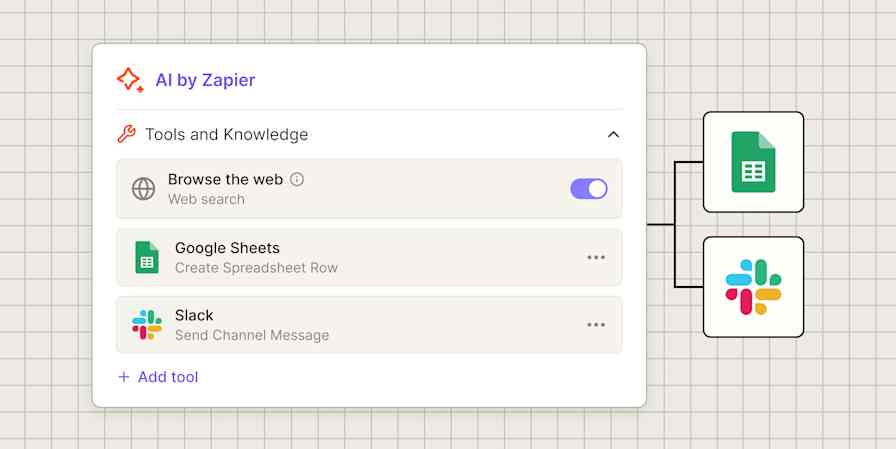Select the Google Sheets node on the canvas
896x449 pixels.
click(x=753, y=162)
